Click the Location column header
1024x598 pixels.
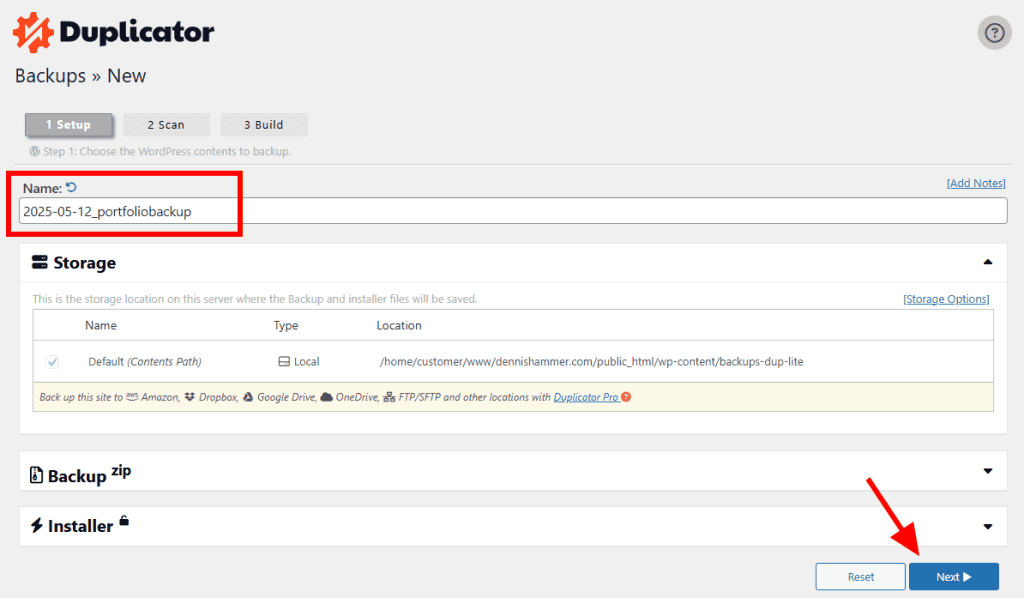399,325
